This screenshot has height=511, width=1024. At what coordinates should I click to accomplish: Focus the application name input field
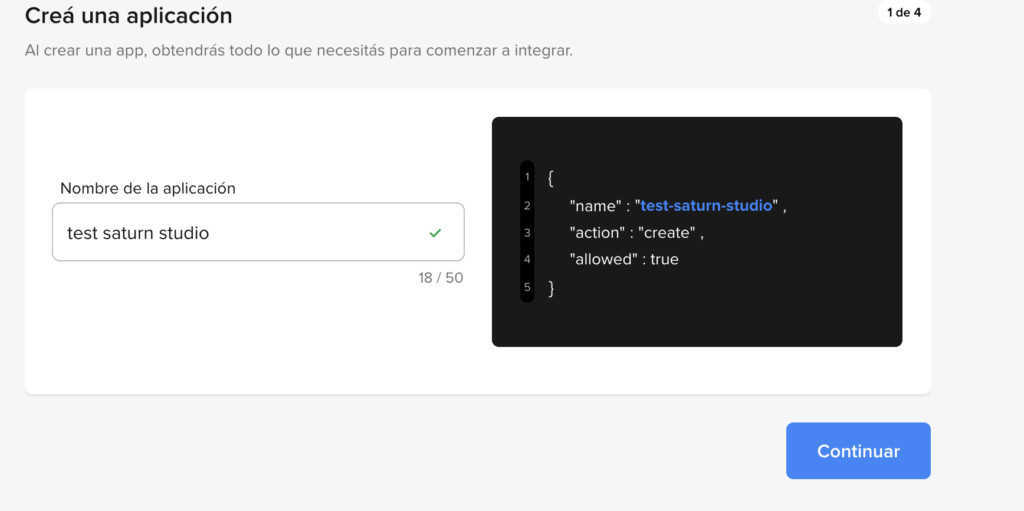[240, 233]
